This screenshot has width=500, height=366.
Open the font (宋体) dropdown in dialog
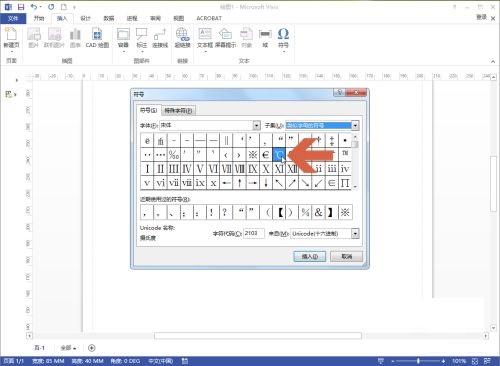[x=256, y=125]
